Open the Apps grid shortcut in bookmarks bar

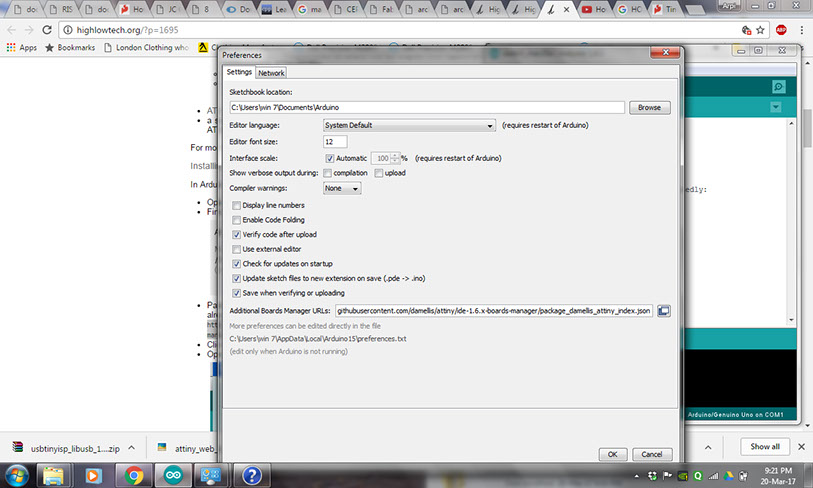click(21, 48)
